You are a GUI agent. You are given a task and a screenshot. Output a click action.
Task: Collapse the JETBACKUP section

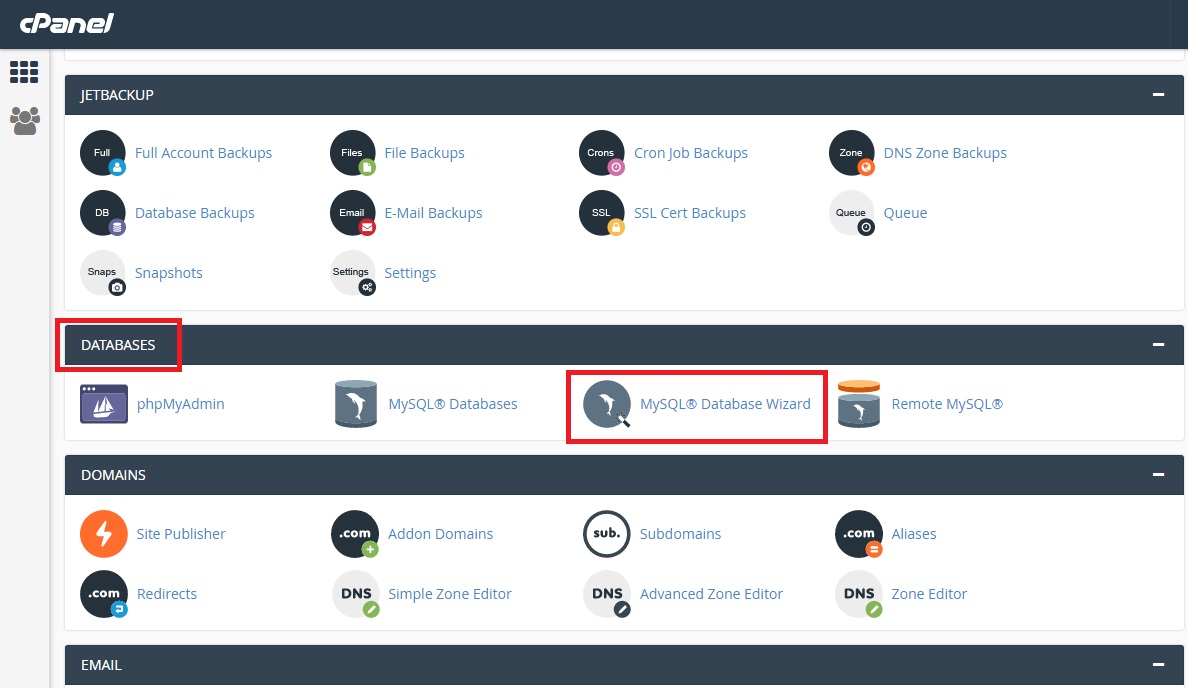pyautogui.click(x=1158, y=95)
